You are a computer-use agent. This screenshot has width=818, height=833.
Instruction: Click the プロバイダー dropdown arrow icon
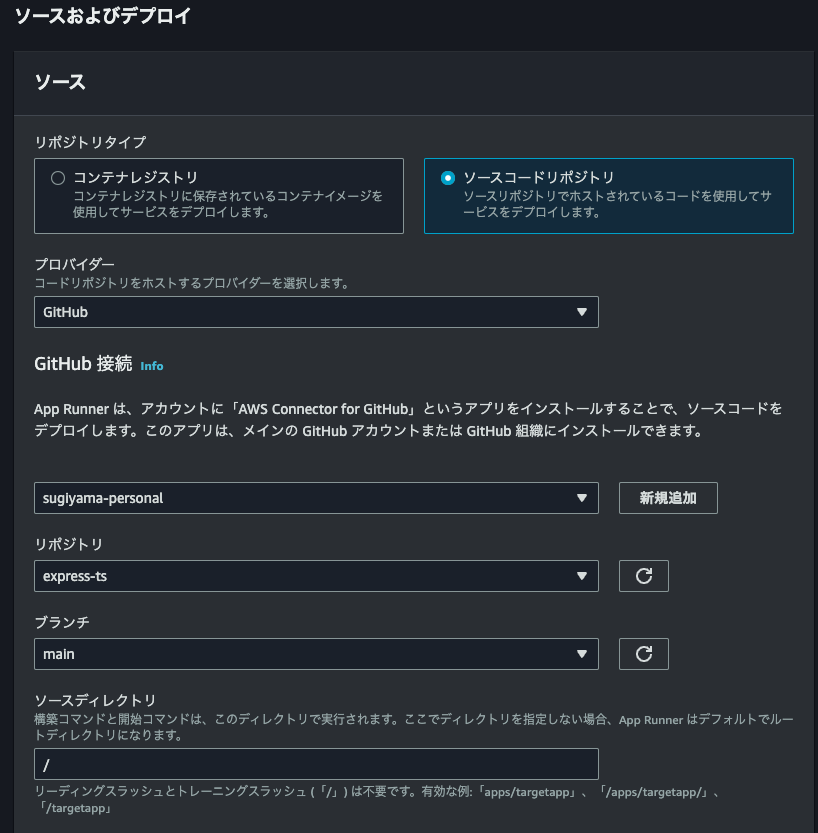(582, 312)
